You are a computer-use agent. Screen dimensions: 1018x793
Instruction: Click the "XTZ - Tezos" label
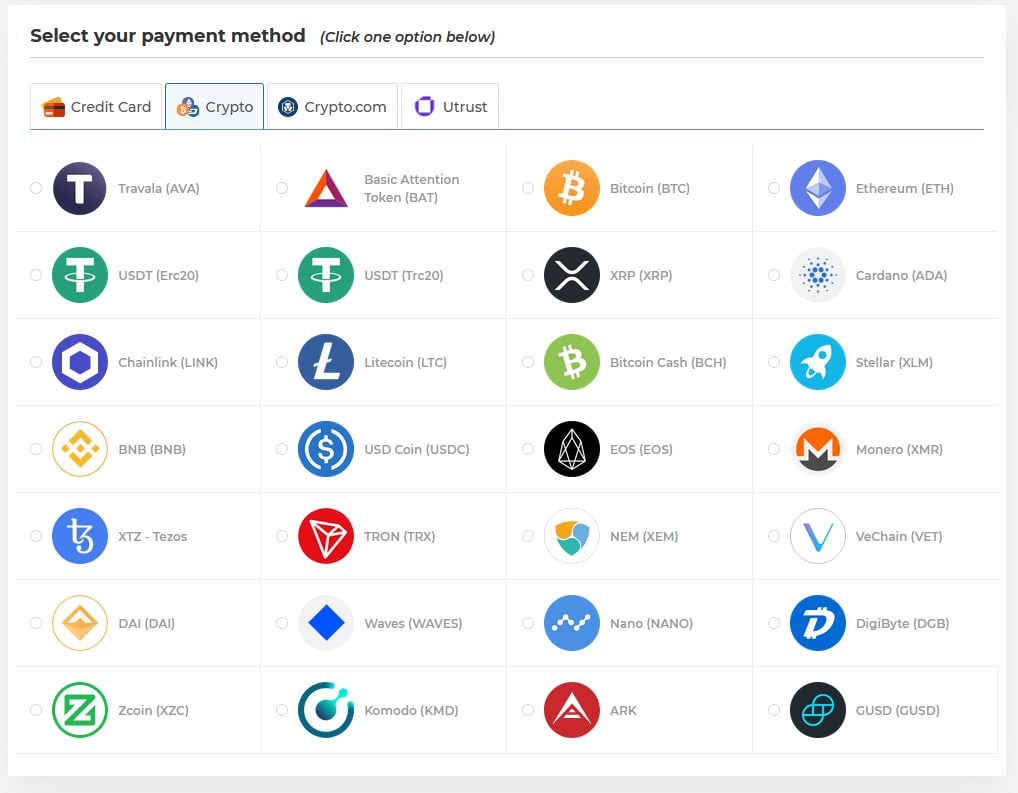coord(153,536)
